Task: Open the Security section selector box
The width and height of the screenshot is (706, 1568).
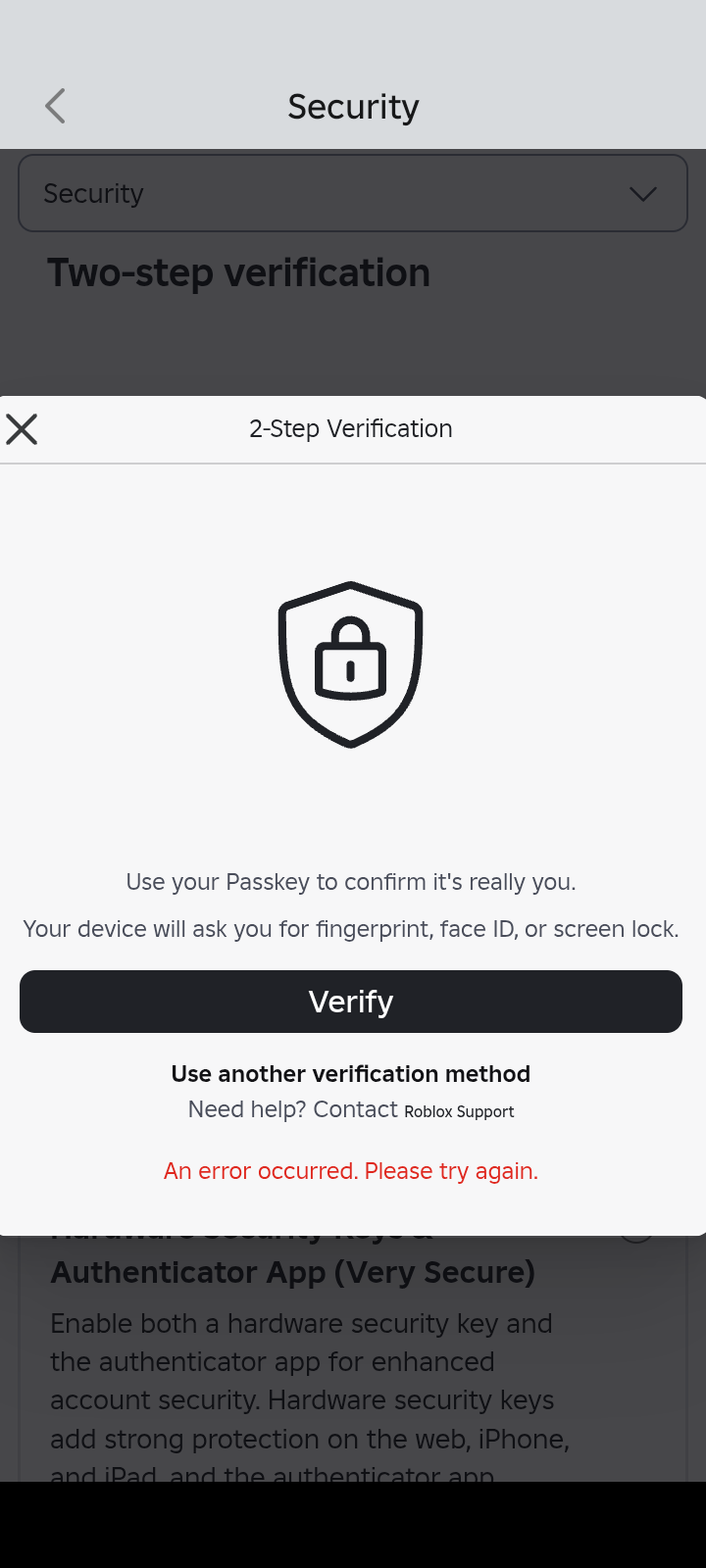Action: pyautogui.click(x=353, y=193)
